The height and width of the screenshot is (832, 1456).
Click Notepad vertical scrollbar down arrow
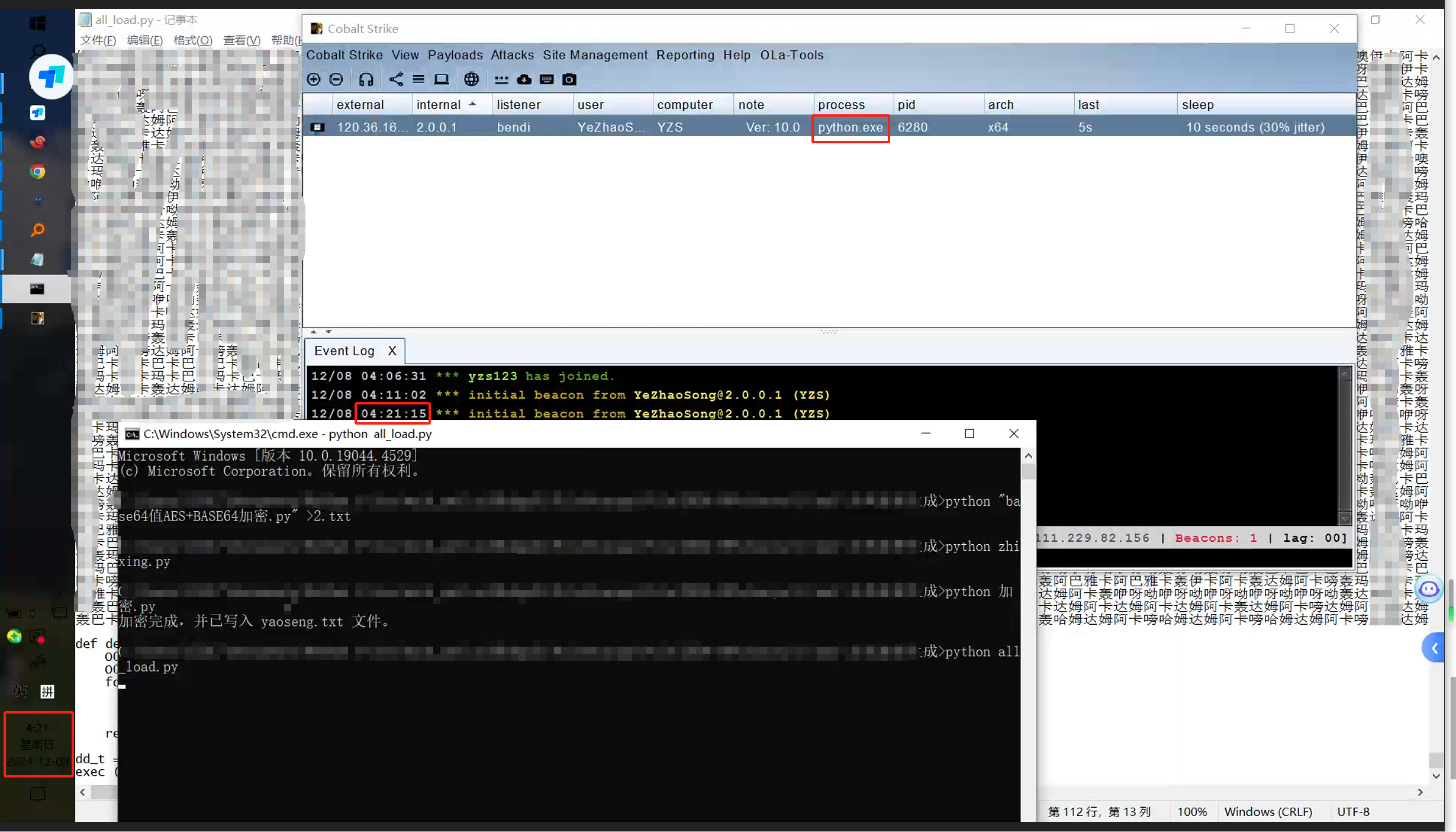1436,776
